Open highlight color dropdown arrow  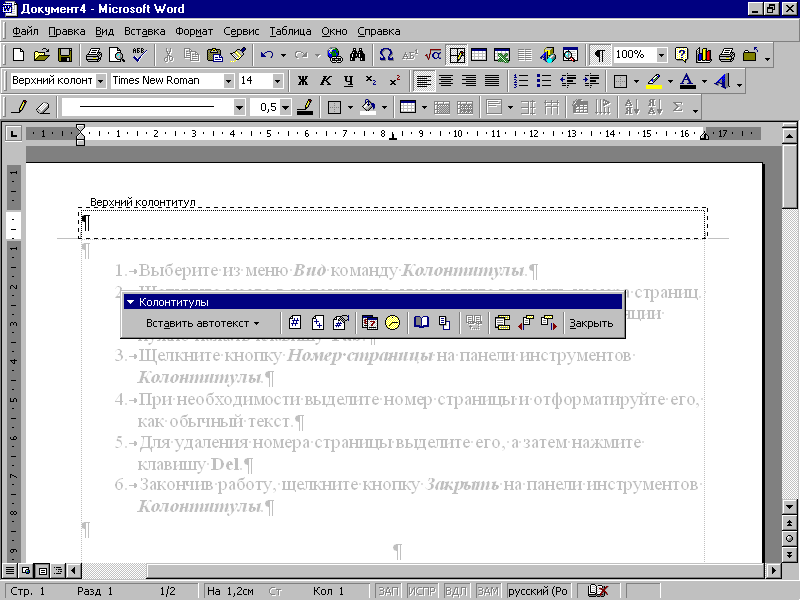670,81
